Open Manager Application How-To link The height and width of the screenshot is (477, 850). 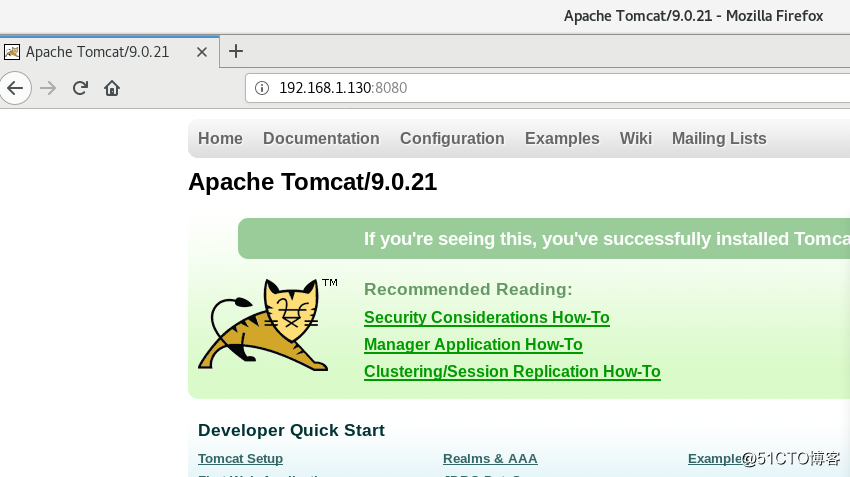click(x=473, y=345)
